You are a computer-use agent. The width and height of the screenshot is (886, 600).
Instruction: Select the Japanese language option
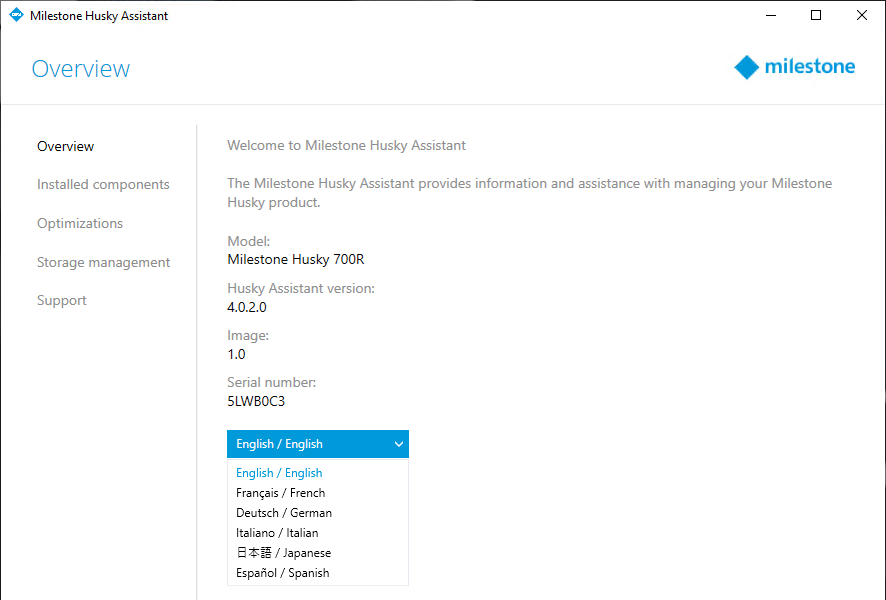pos(283,553)
